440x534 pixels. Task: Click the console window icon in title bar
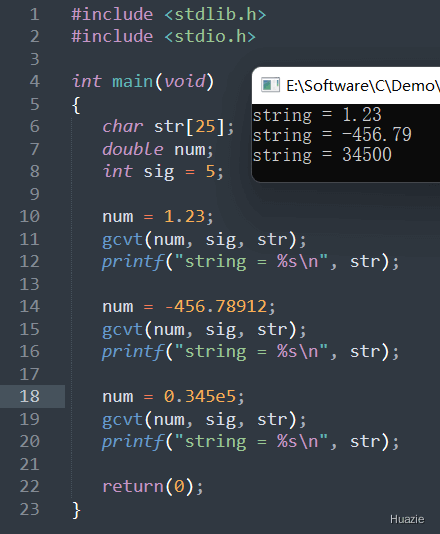click(270, 85)
